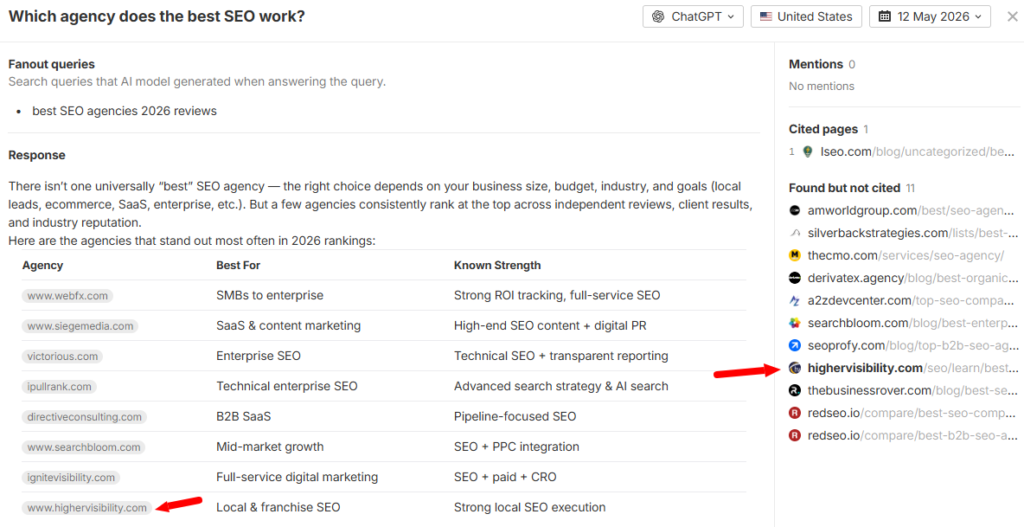This screenshot has height=527, width=1024.
Task: Click the 'SEO + paid + CRO' cell
Action: coord(505,477)
